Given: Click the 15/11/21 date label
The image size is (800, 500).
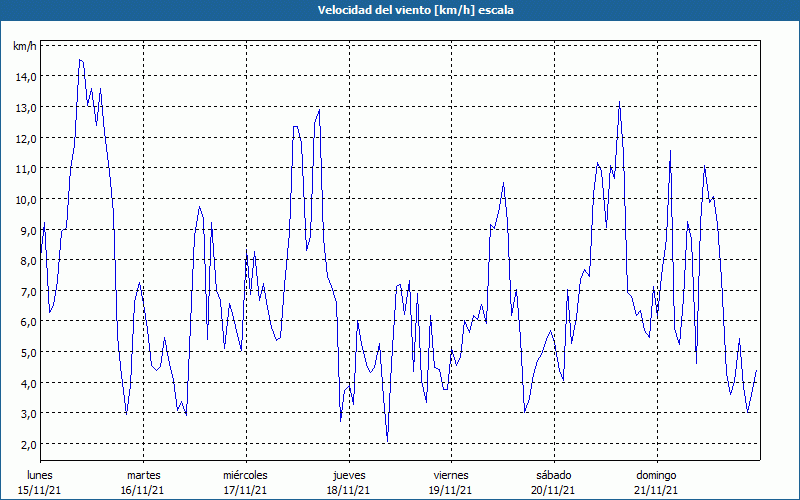Looking at the screenshot, I should [39, 490].
